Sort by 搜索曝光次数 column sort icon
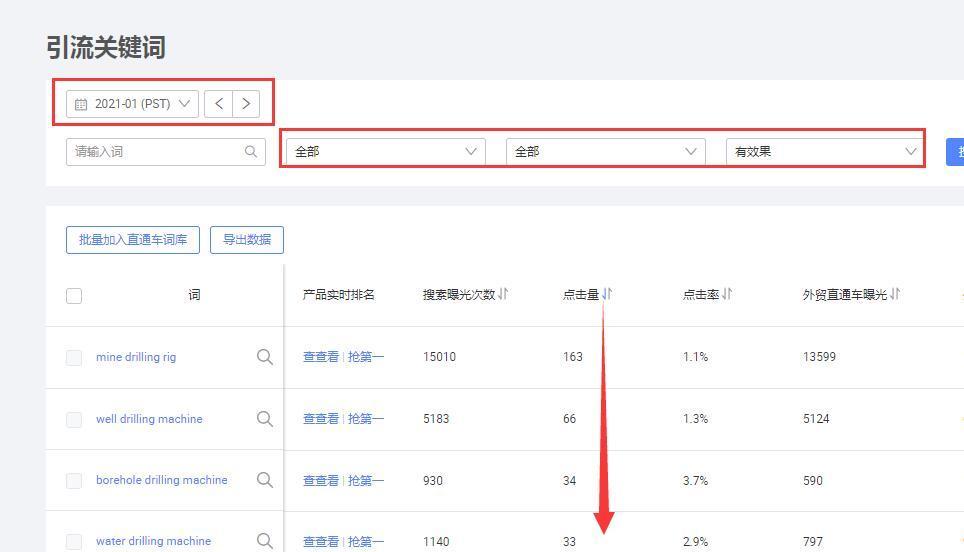This screenshot has height=552, width=964. pos(504,294)
